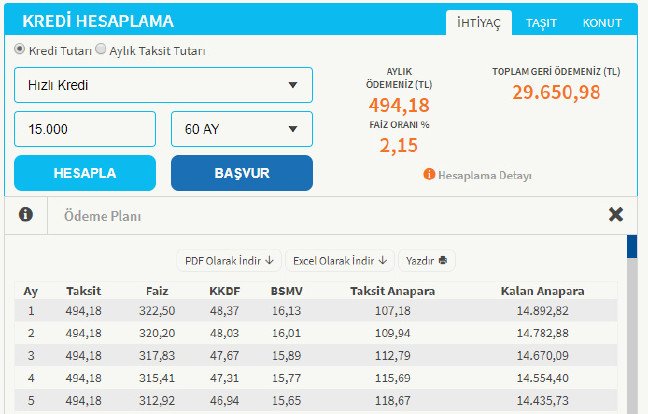Click the payment plan vertical scrollbar
This screenshot has height=414, width=648.
[632, 320]
